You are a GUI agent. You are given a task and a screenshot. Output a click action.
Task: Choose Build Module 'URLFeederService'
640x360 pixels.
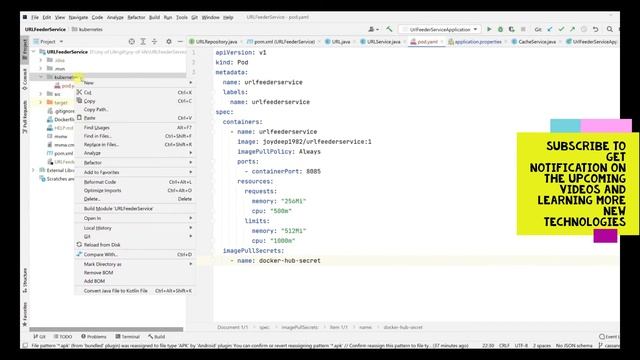[135, 209]
